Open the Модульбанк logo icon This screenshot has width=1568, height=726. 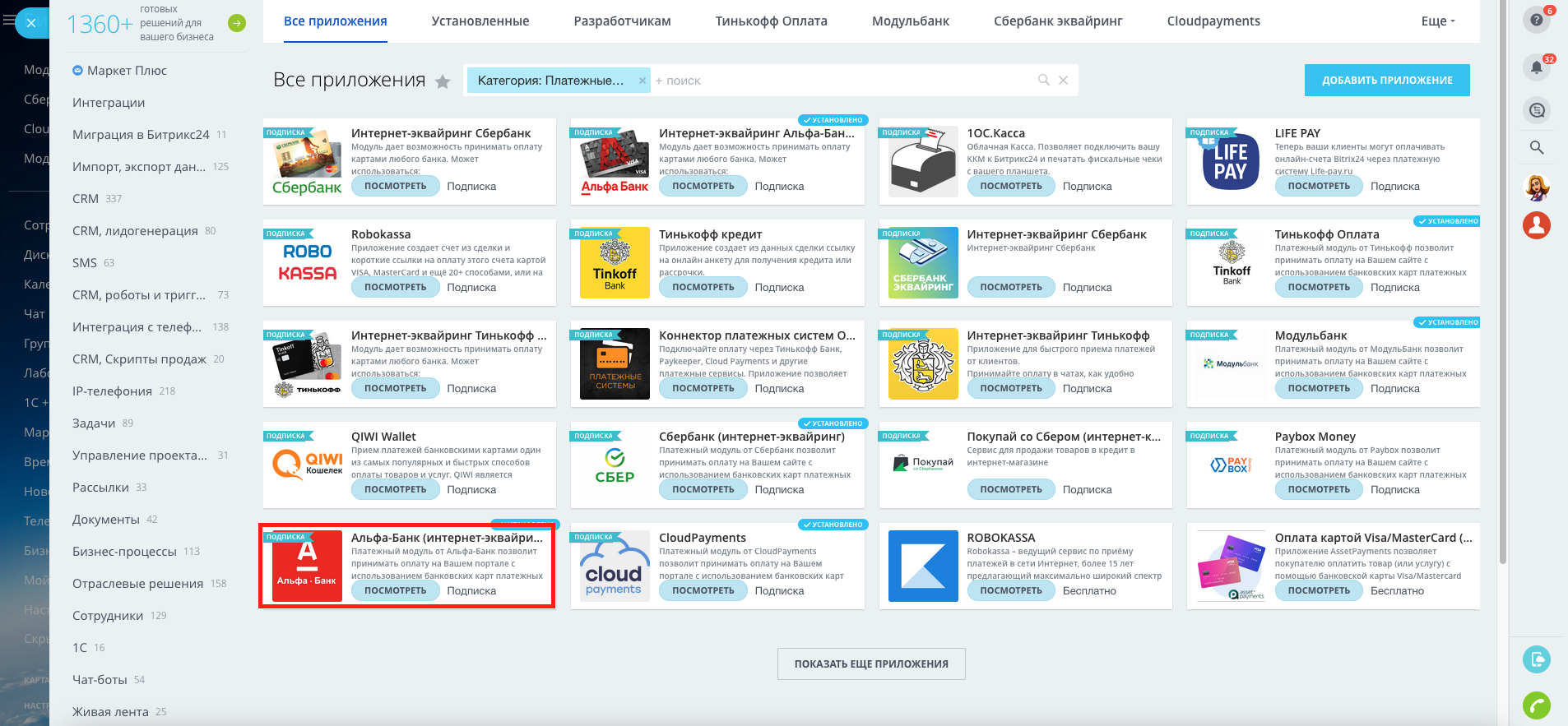(1230, 364)
